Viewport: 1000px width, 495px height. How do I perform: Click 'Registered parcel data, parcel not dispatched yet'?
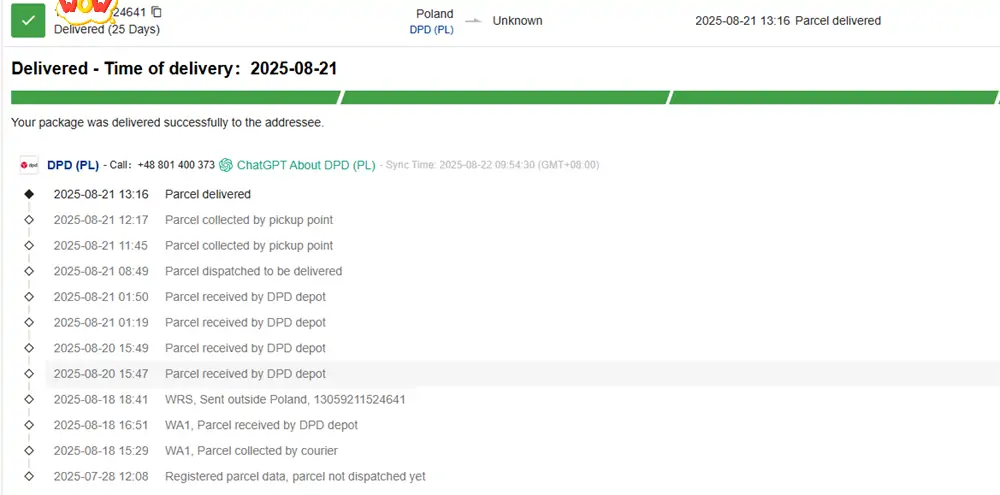(x=295, y=477)
